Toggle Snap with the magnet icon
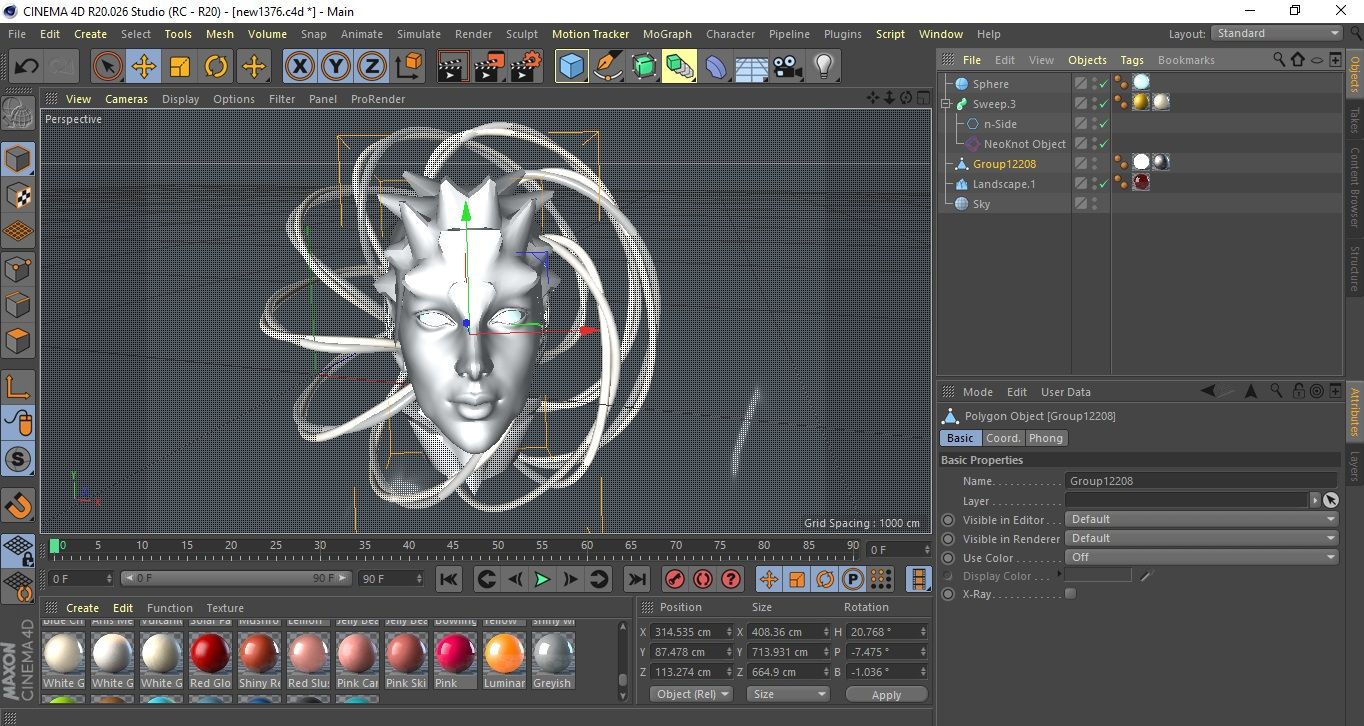The width and height of the screenshot is (1364, 726). (18, 506)
